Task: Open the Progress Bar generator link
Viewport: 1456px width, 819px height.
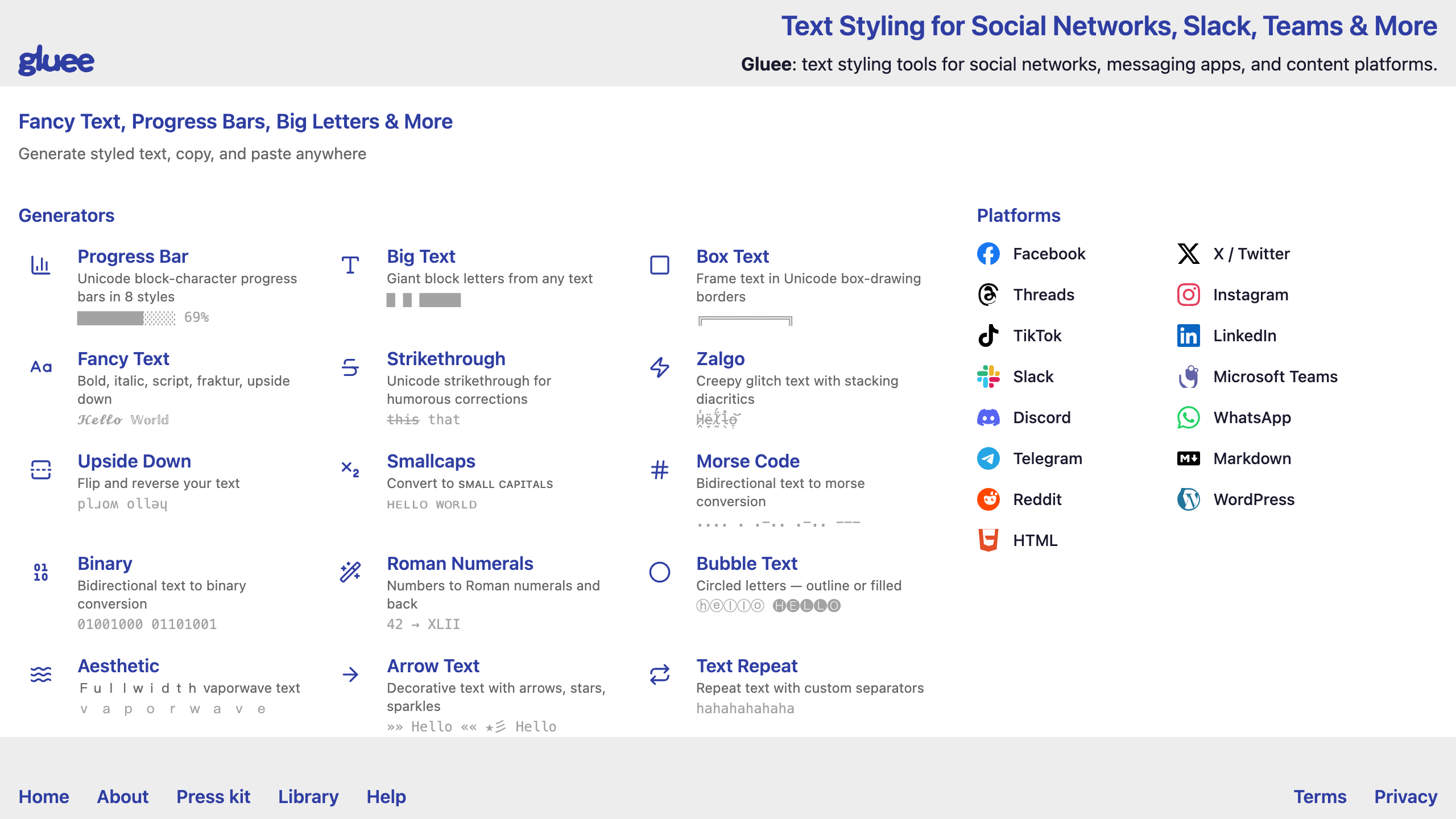Action: pos(133,257)
